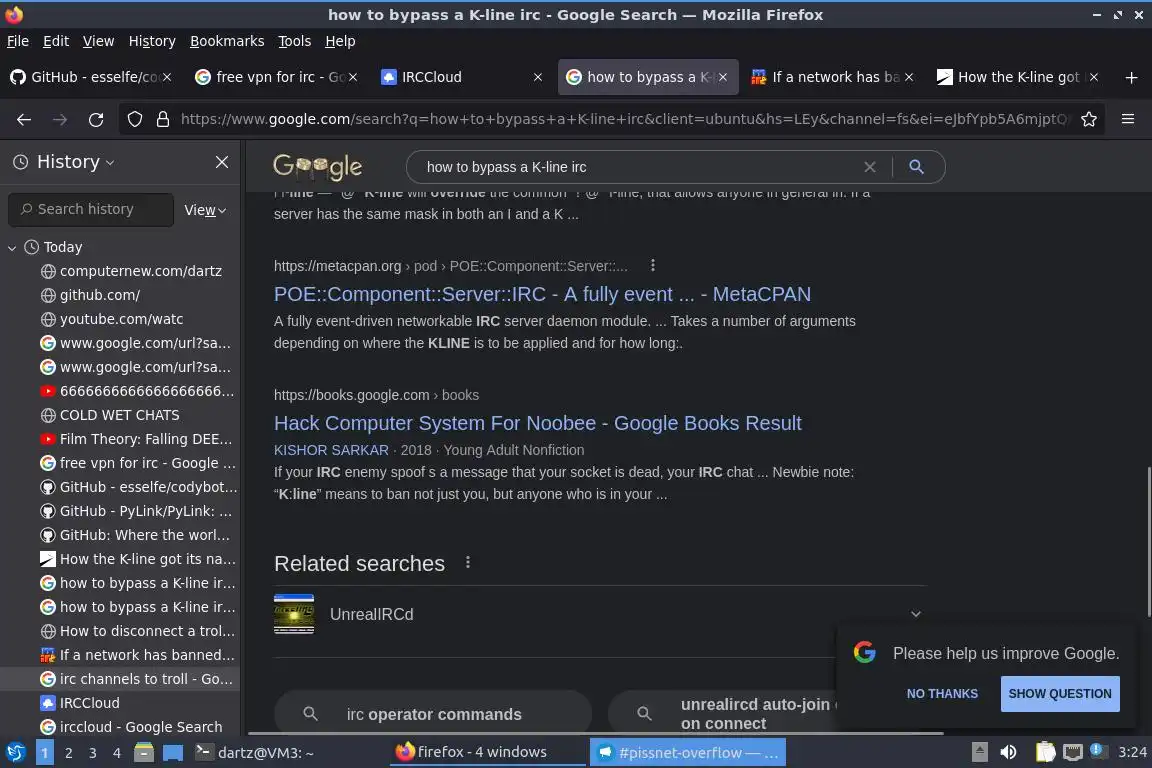This screenshot has height=768, width=1152.
Task: Open site security padlock info
Action: pyautogui.click(x=163, y=119)
